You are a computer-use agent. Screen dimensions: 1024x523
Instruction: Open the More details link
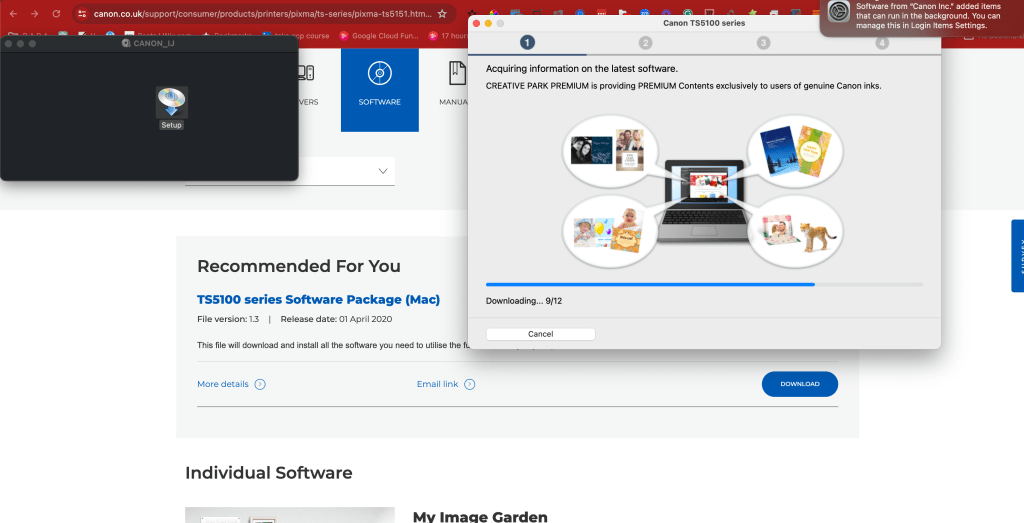(231, 384)
